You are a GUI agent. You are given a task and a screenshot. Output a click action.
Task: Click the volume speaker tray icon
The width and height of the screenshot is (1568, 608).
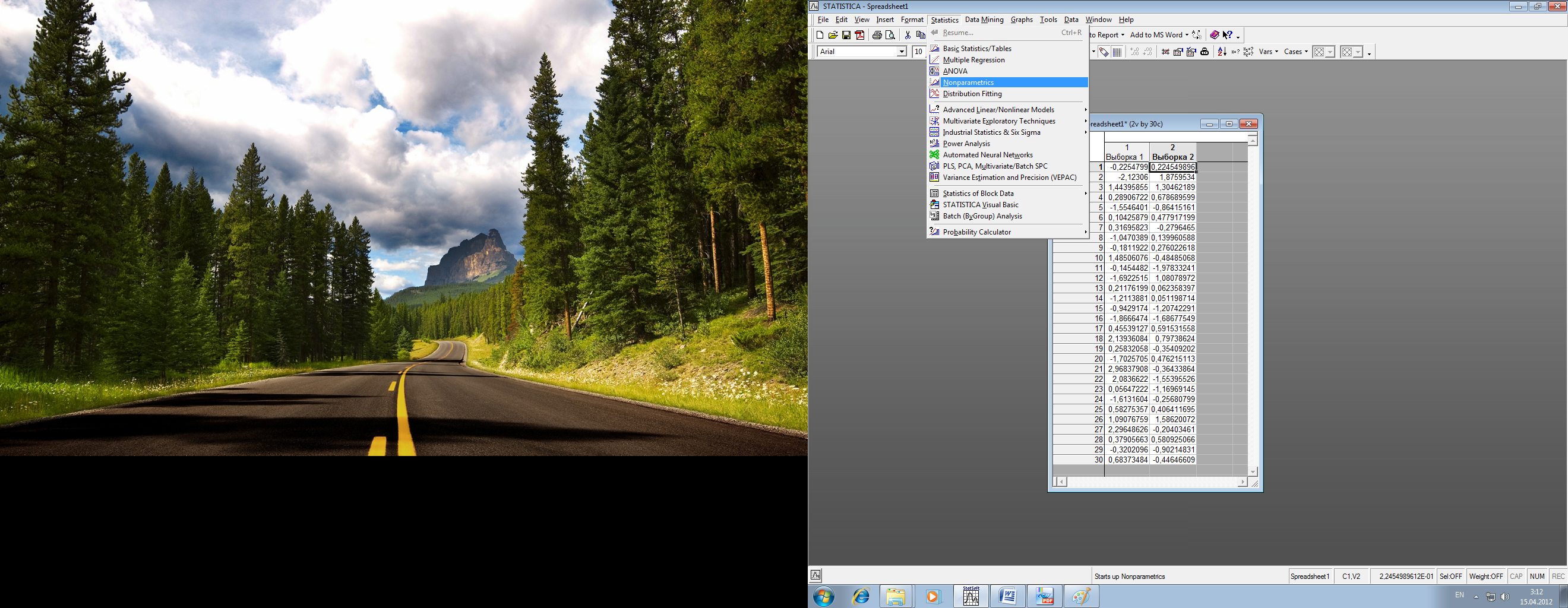tap(1505, 597)
